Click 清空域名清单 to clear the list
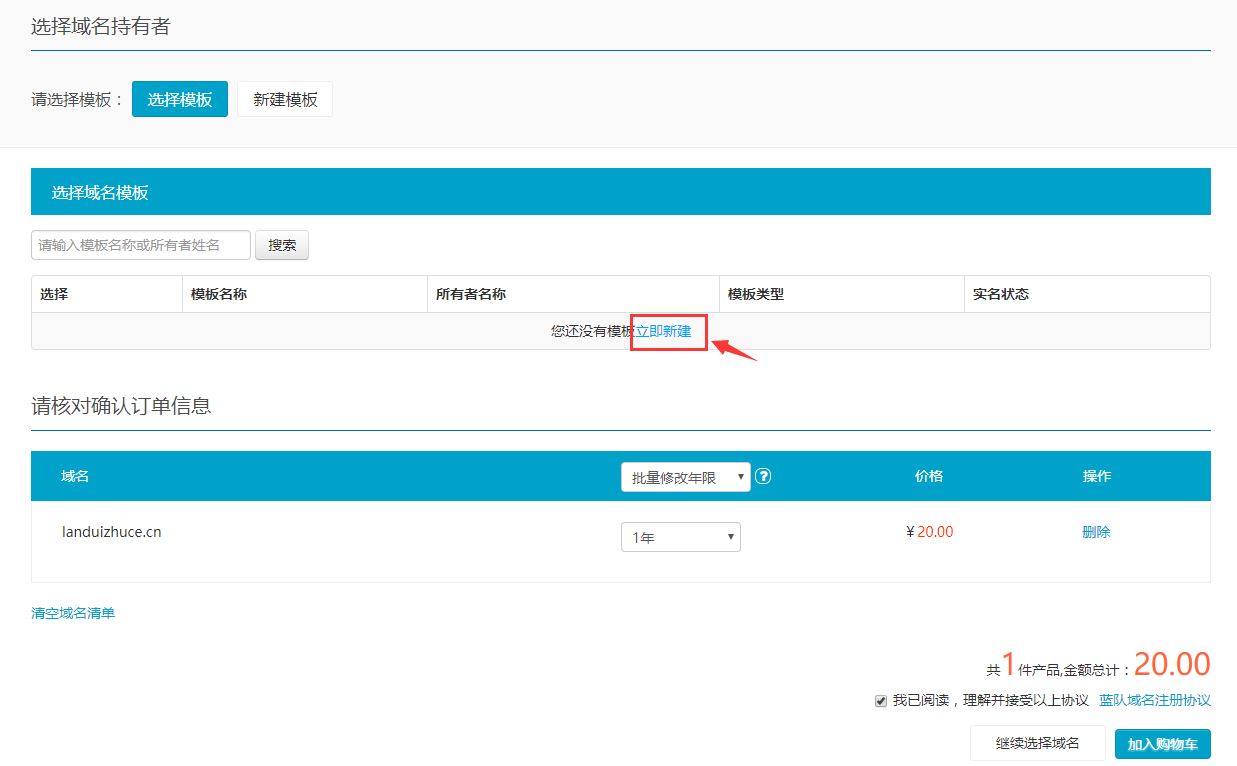 tap(73, 613)
